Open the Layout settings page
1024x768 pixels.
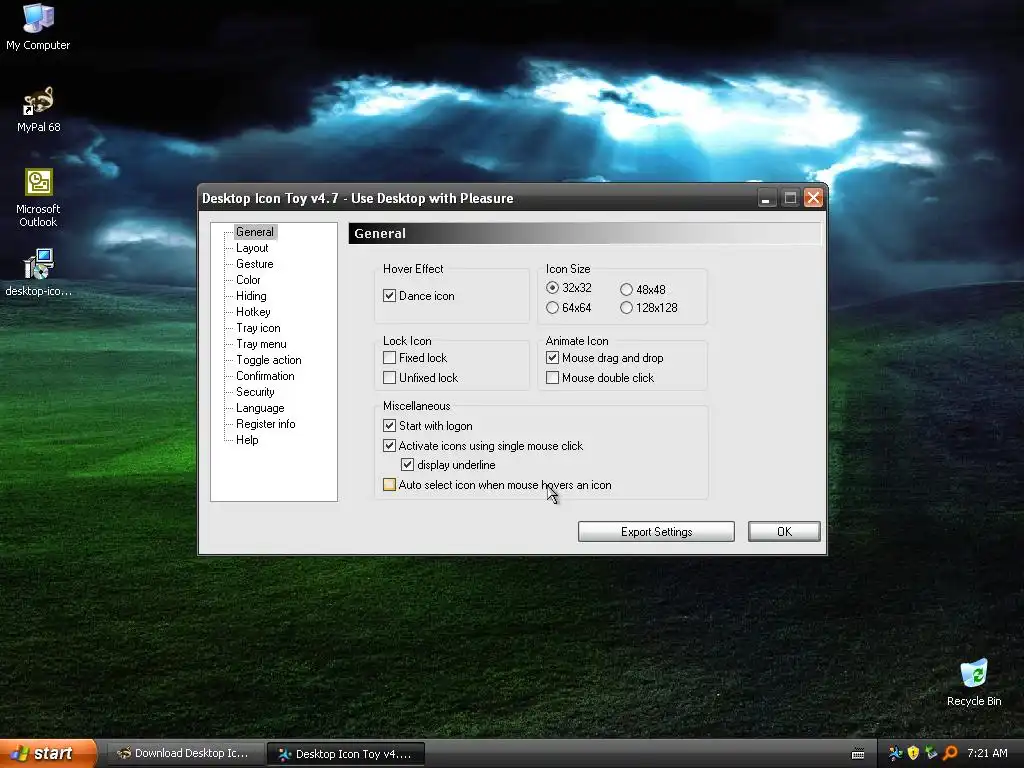(x=252, y=248)
